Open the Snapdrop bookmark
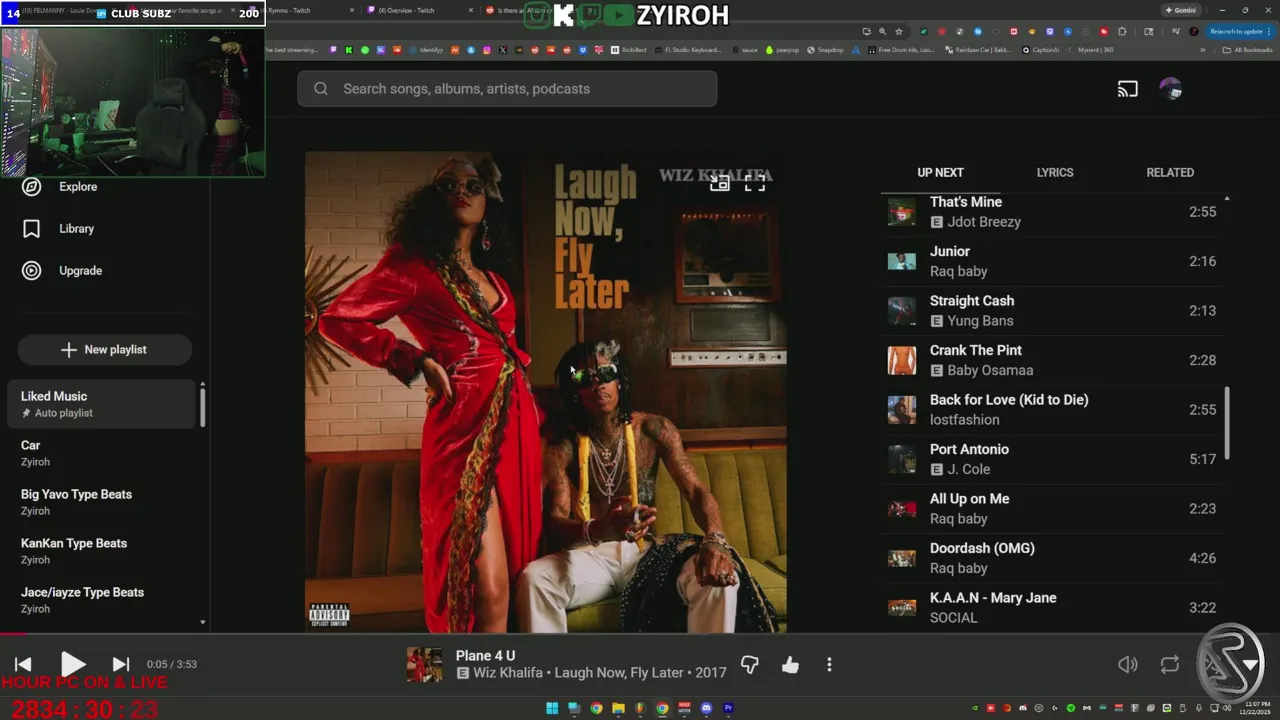1280x720 pixels. (x=827, y=50)
